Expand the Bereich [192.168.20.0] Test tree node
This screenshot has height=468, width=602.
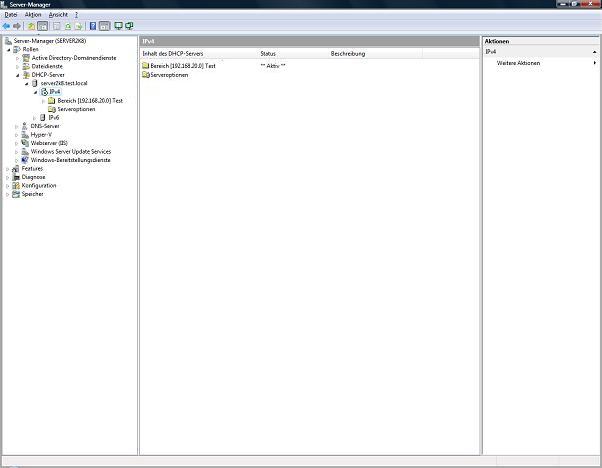click(x=43, y=101)
